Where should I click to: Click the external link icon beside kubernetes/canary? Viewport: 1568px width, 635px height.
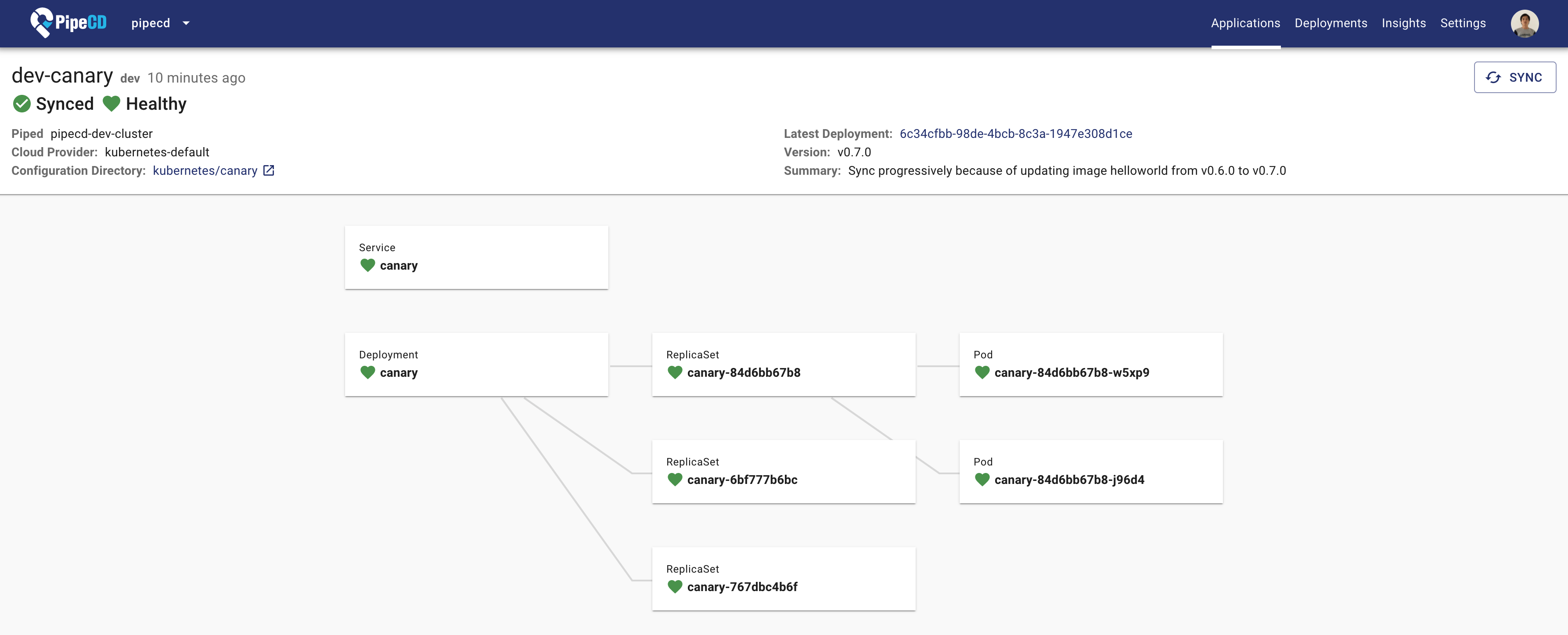[x=269, y=170]
